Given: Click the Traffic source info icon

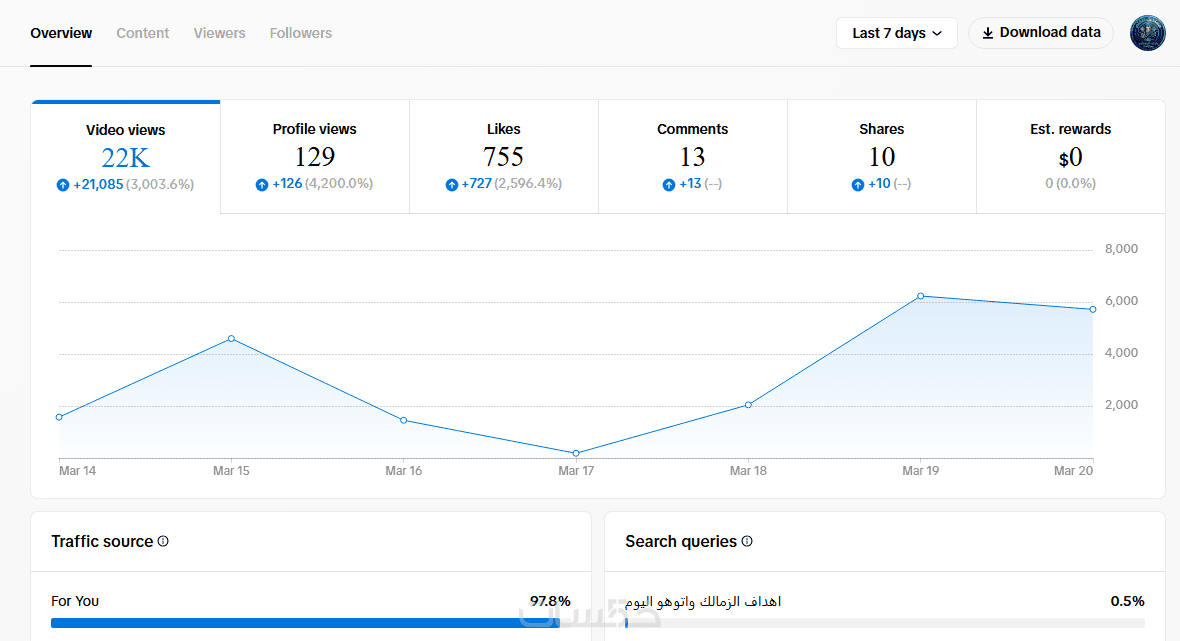Looking at the screenshot, I should [163, 541].
